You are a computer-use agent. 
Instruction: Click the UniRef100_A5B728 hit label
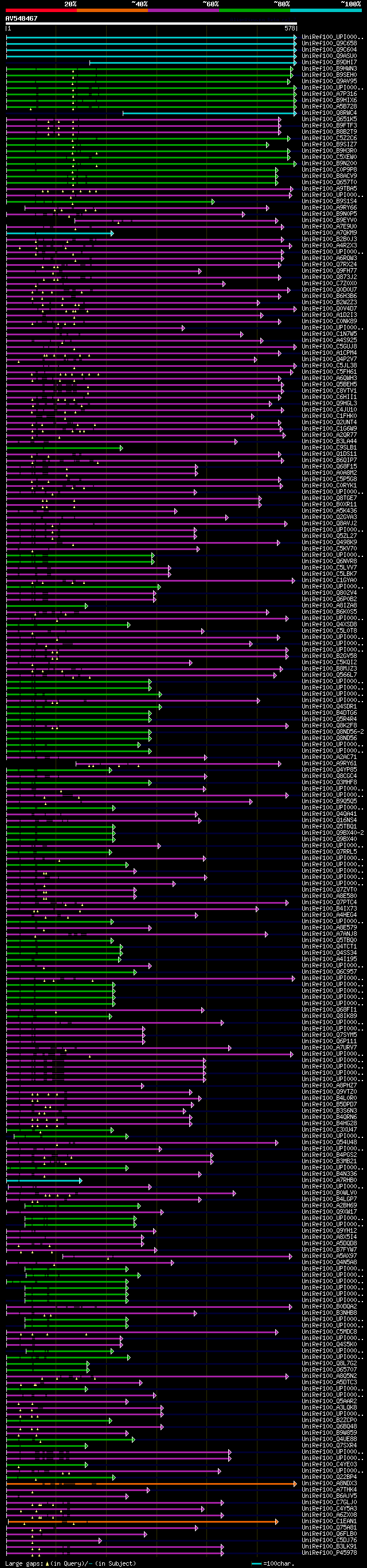coord(329,107)
